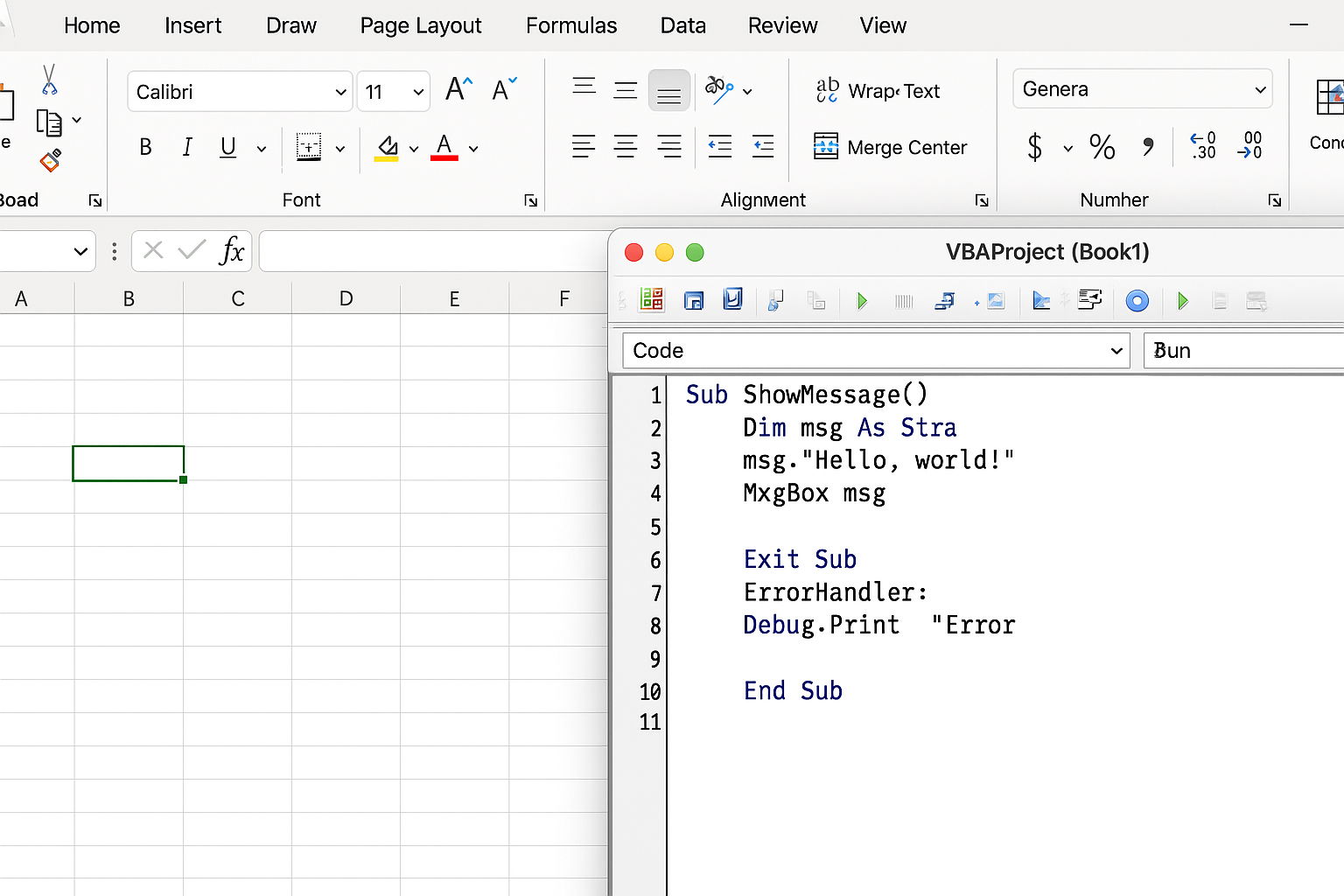
Task: Apply comma style format
Action: pos(1148,146)
